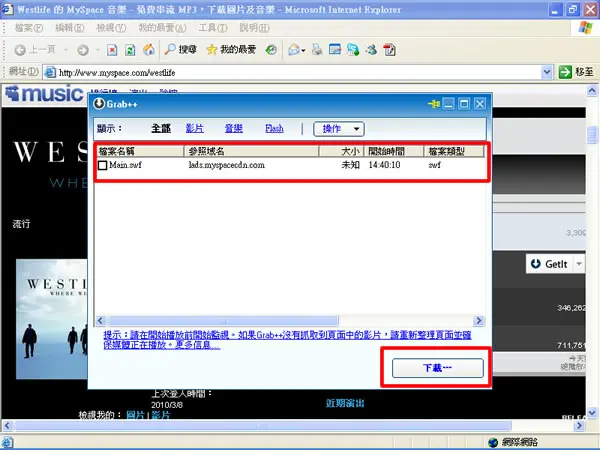
Task: Click the GetIt download button on page
Action: pyautogui.click(x=549, y=264)
